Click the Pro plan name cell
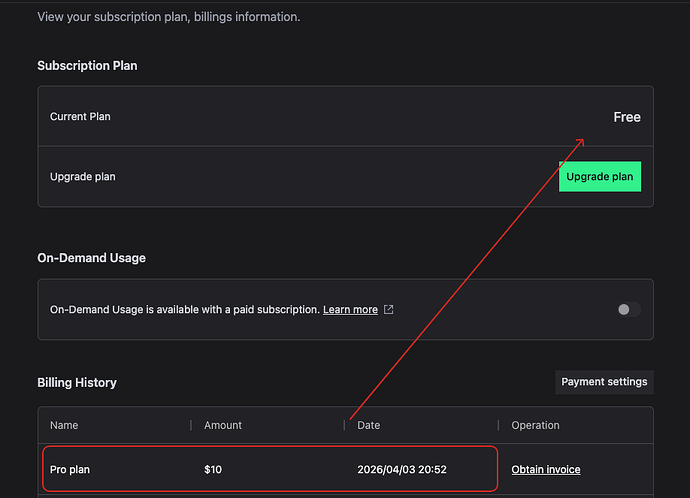690x498 pixels. pos(70,469)
